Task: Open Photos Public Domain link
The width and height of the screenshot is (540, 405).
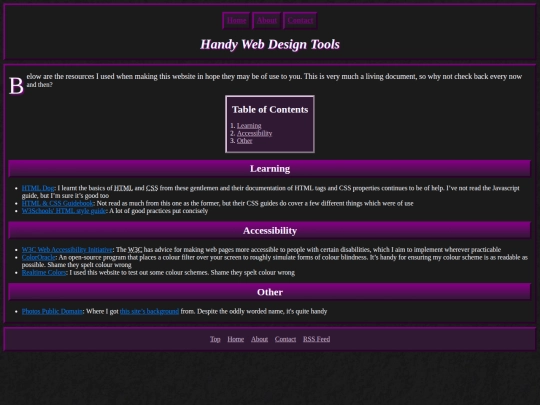Action: pos(52,311)
